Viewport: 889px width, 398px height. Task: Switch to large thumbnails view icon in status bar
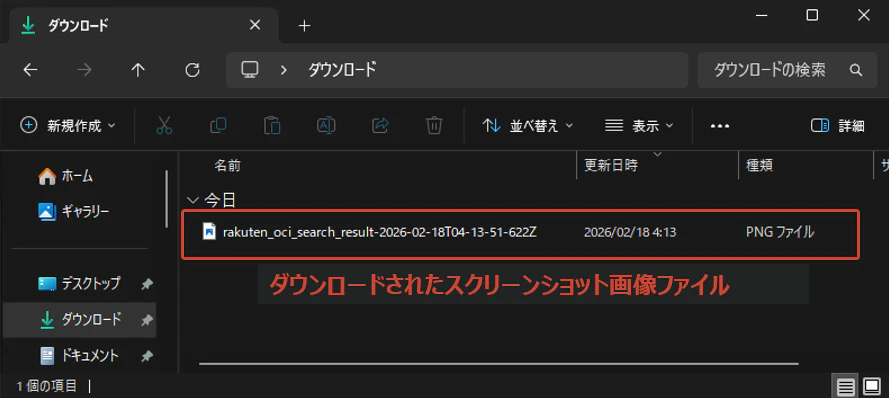[x=871, y=387]
